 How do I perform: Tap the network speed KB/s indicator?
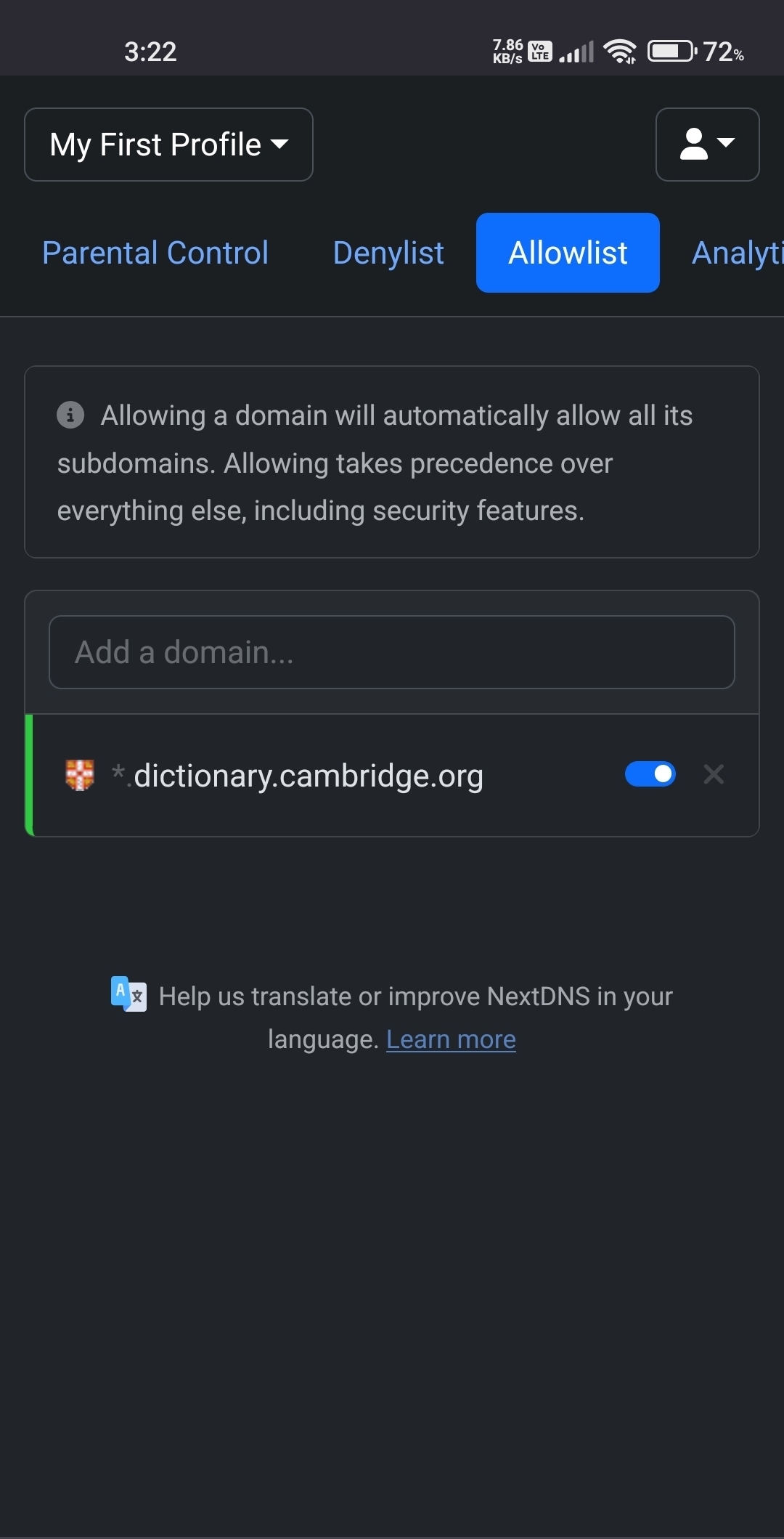point(507,52)
